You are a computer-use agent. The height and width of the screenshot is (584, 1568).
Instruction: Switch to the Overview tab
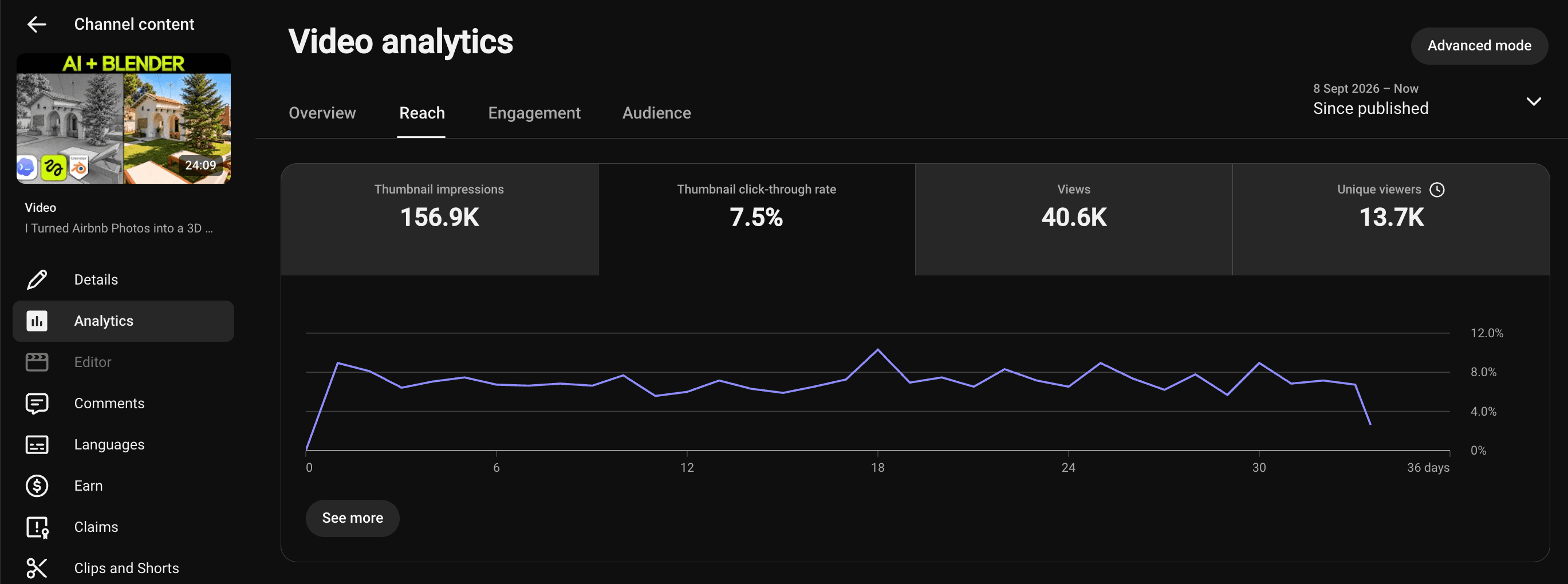(322, 113)
